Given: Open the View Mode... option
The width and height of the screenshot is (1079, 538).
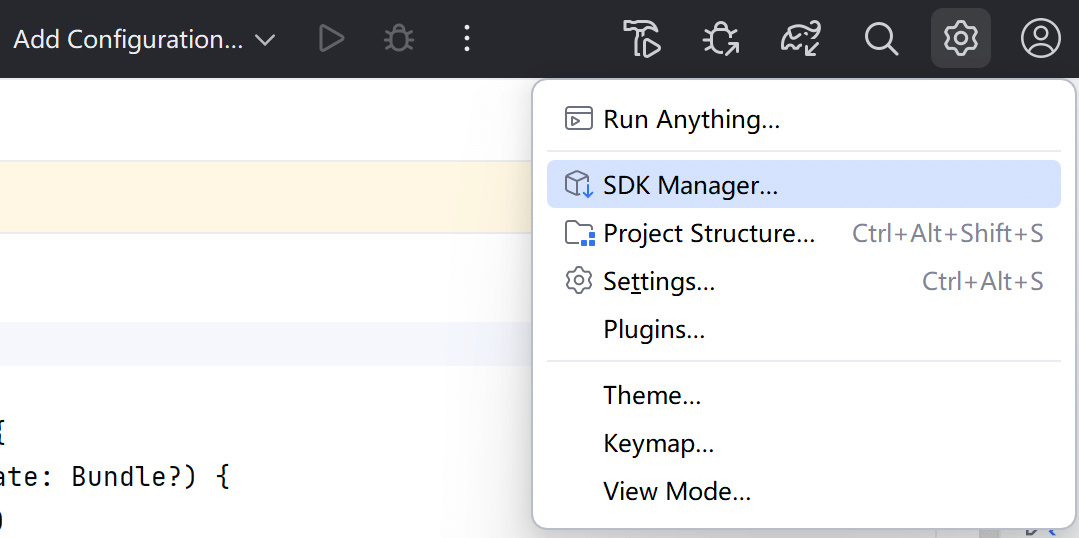Looking at the screenshot, I should coord(677,491).
